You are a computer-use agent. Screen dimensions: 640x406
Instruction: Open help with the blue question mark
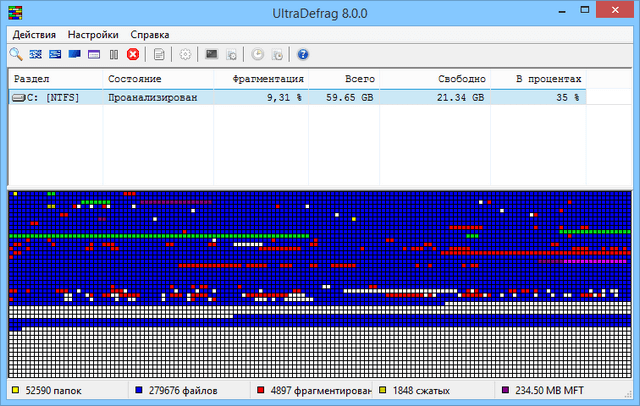pos(303,54)
